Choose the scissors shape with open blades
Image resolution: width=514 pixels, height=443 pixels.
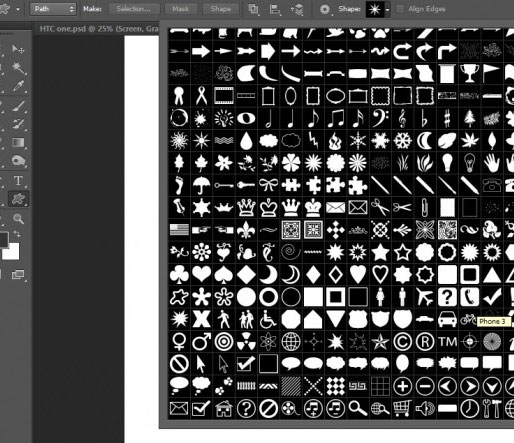(380, 207)
